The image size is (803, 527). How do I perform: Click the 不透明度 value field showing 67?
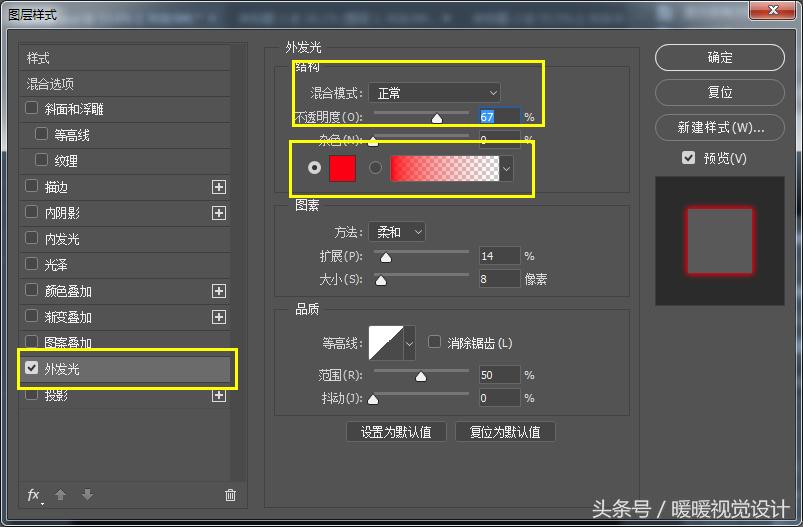click(x=500, y=117)
